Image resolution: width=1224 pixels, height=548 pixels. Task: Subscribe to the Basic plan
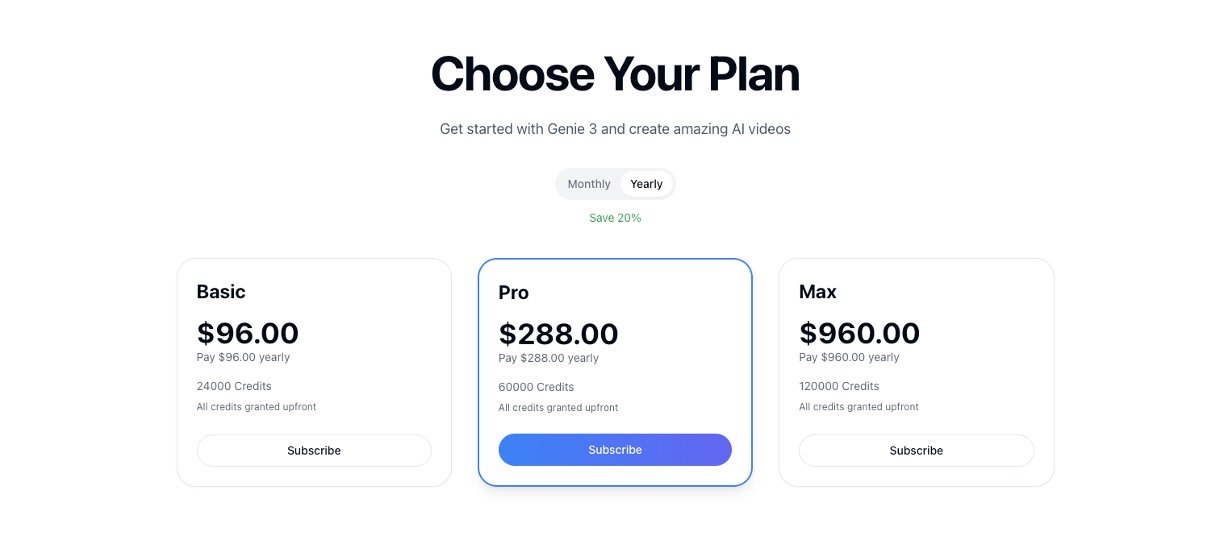click(x=314, y=451)
